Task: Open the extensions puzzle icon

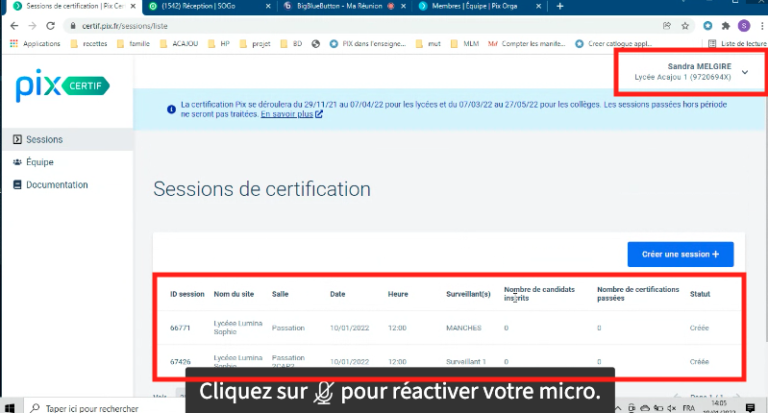Action: click(x=726, y=26)
